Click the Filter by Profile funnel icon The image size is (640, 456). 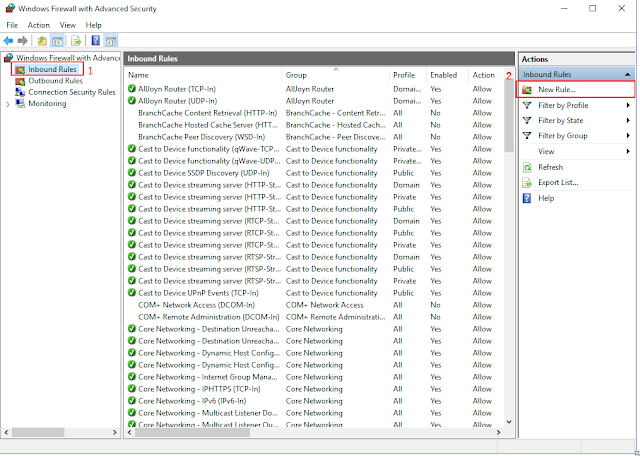[527, 105]
